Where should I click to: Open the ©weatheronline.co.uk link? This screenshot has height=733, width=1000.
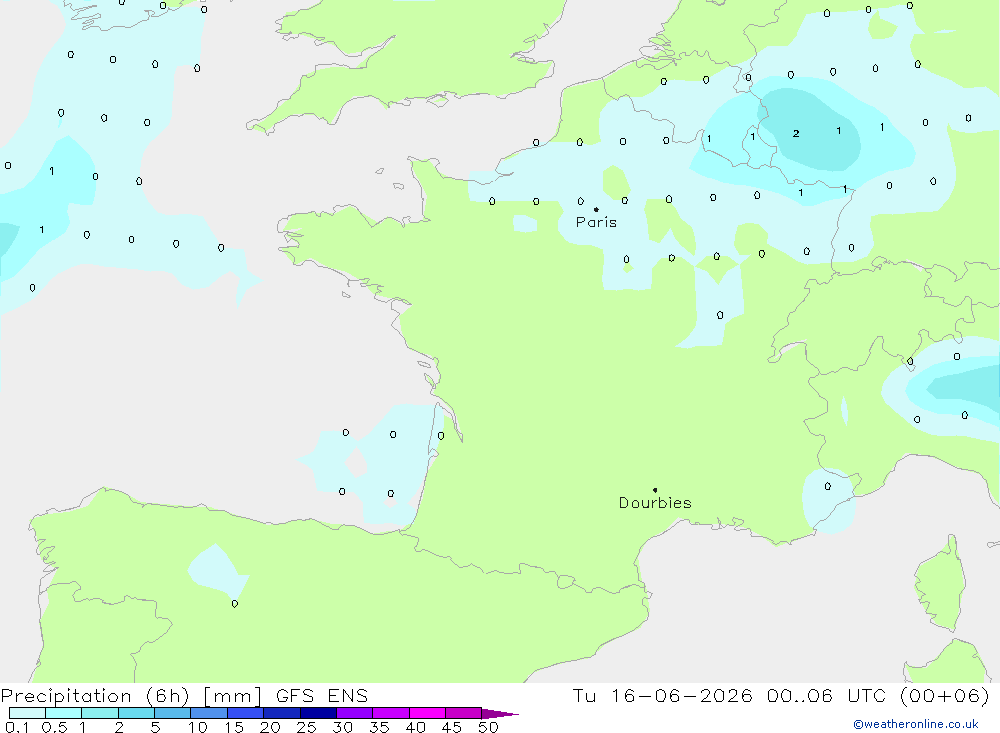(916, 724)
